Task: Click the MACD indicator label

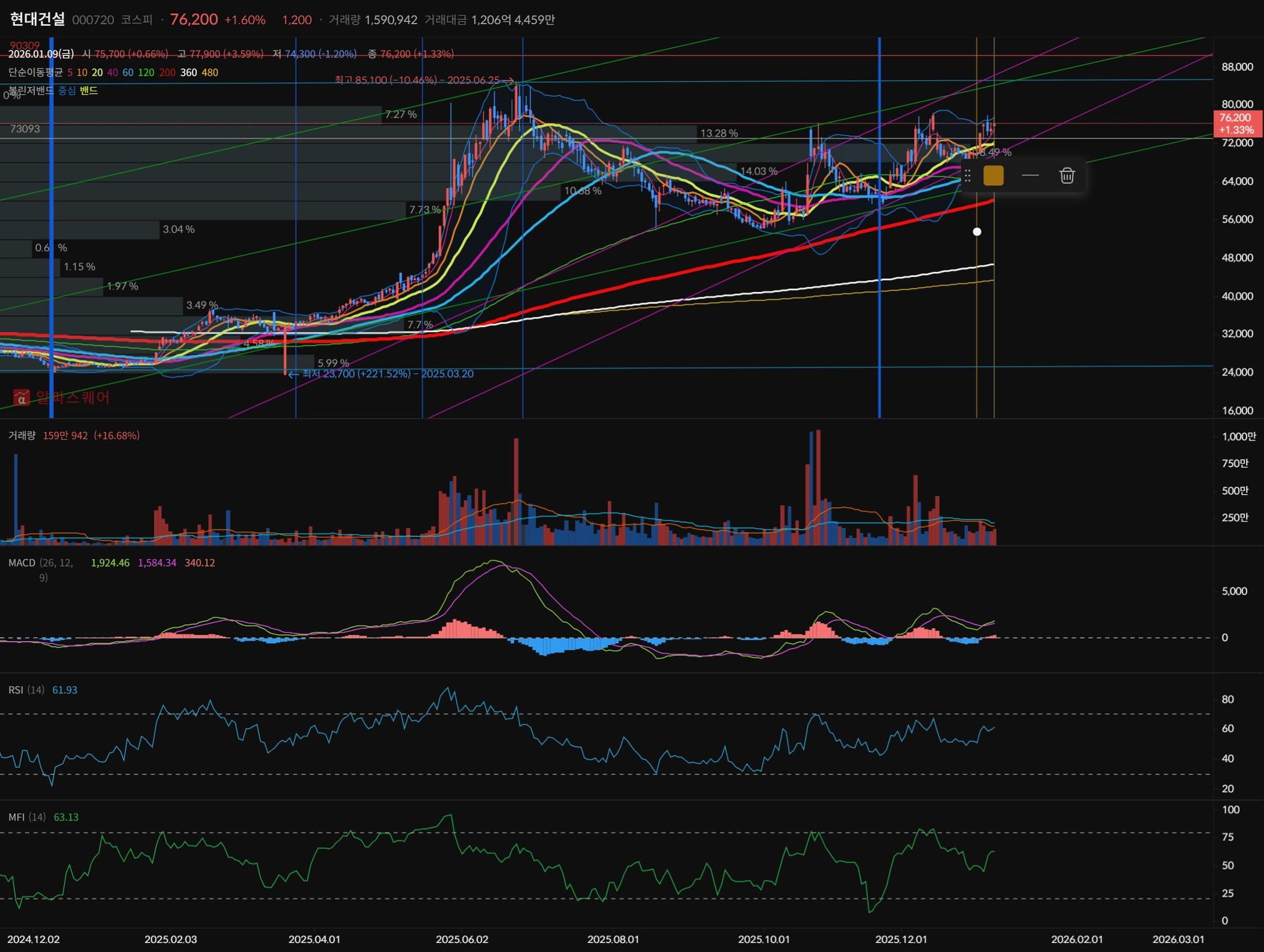Action: (22, 563)
